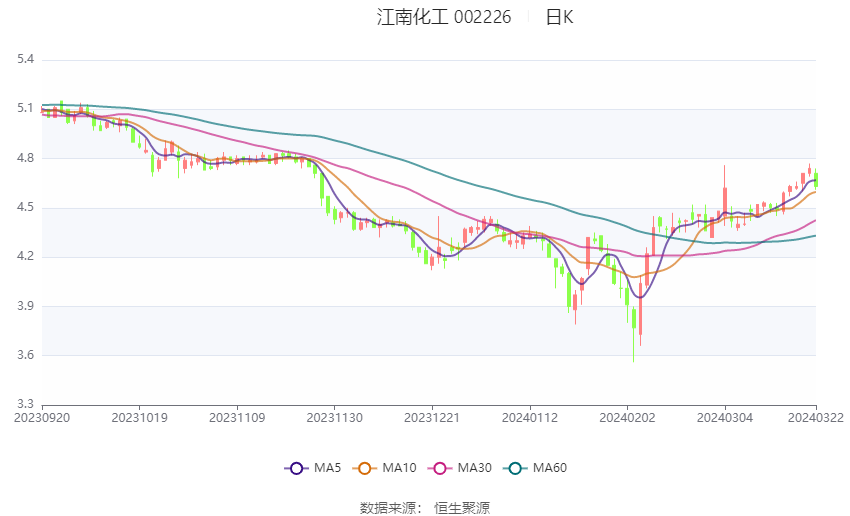Click the 江南化工 002226 chart title
This screenshot has width=850, height=516.
point(444,17)
